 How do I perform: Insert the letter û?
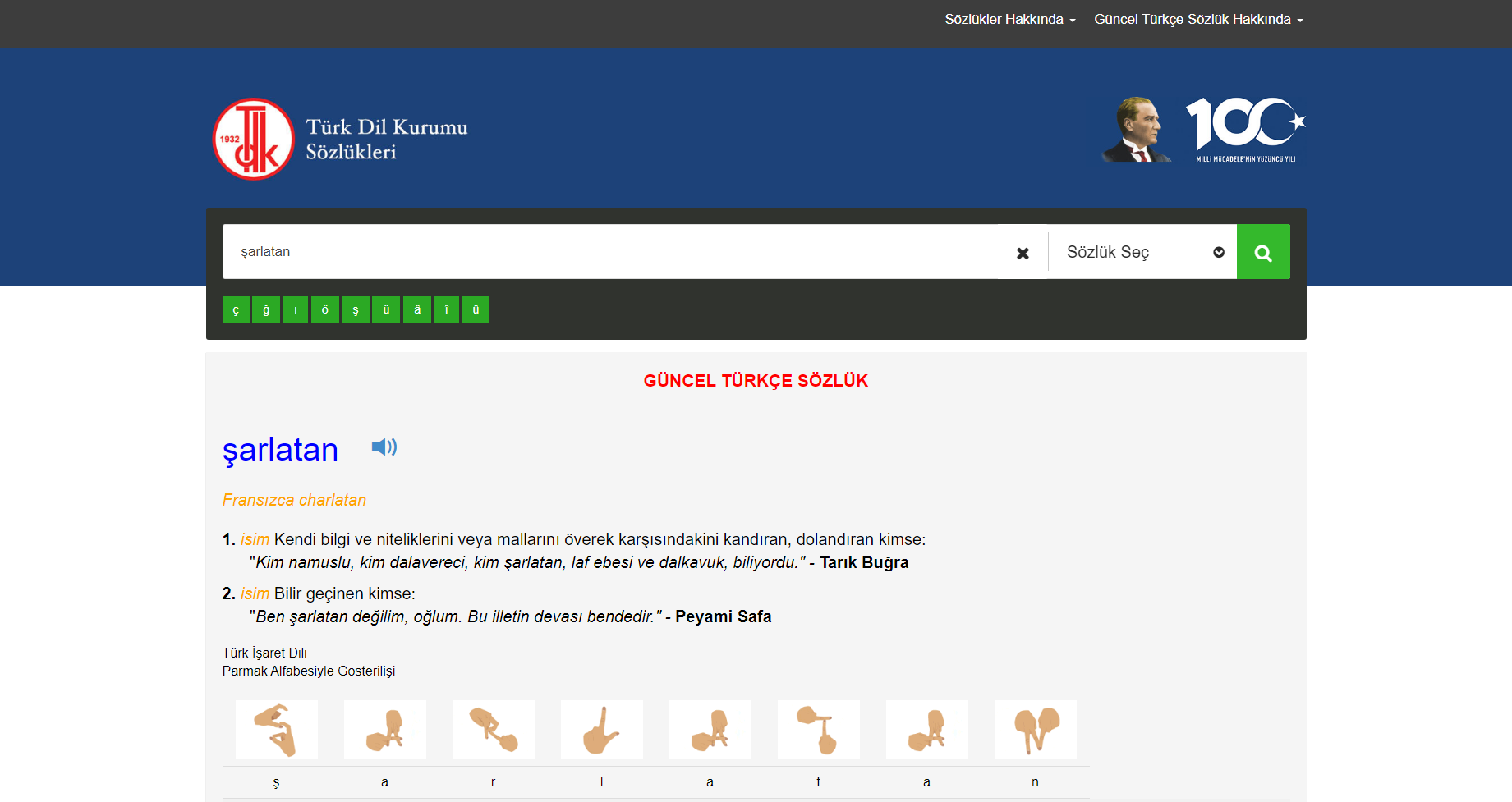[476, 309]
